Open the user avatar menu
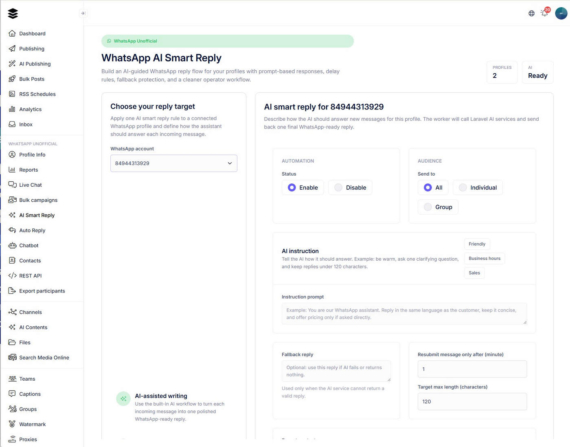570x447 pixels. point(561,13)
